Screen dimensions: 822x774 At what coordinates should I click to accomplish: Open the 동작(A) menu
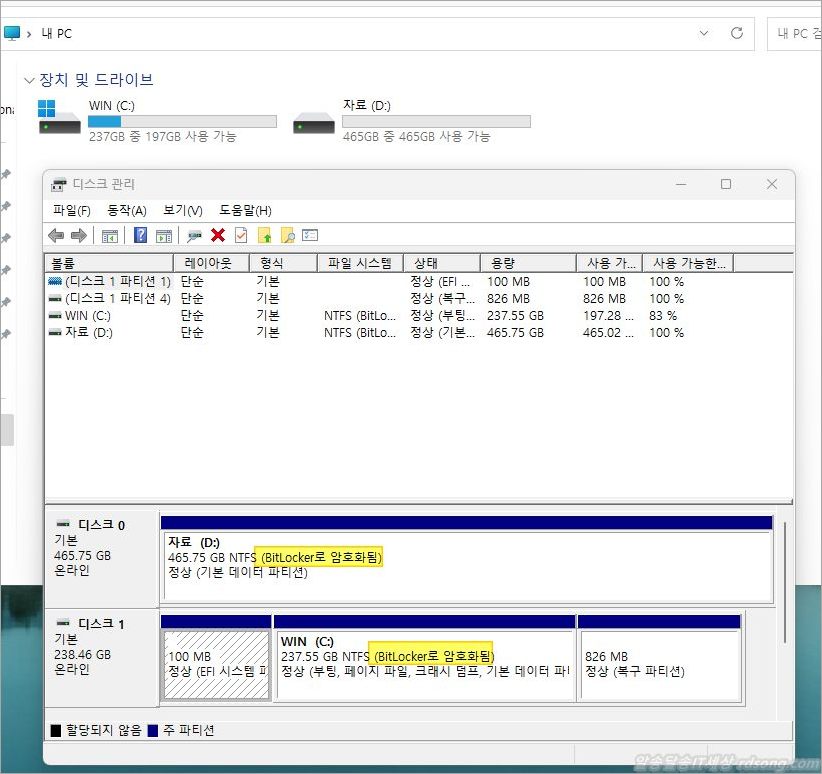(x=127, y=210)
